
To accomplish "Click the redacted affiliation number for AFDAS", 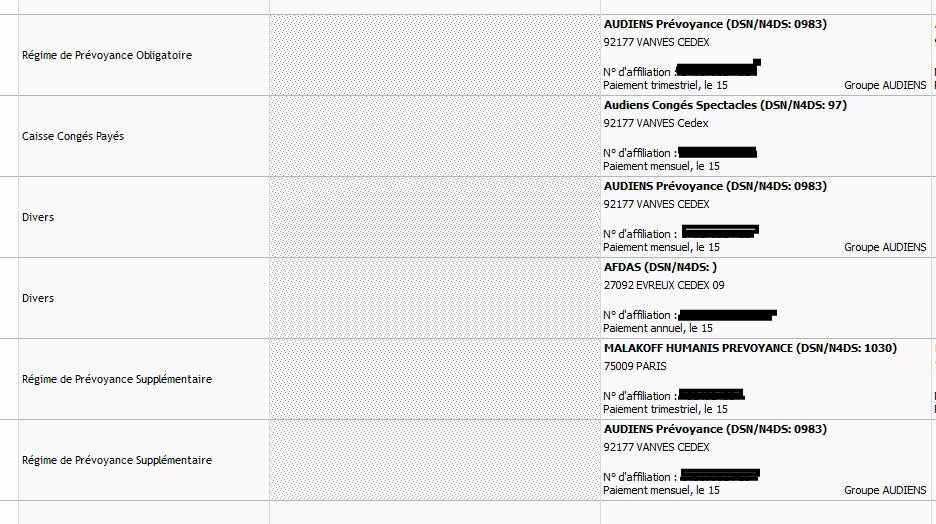I will click(727, 315).
